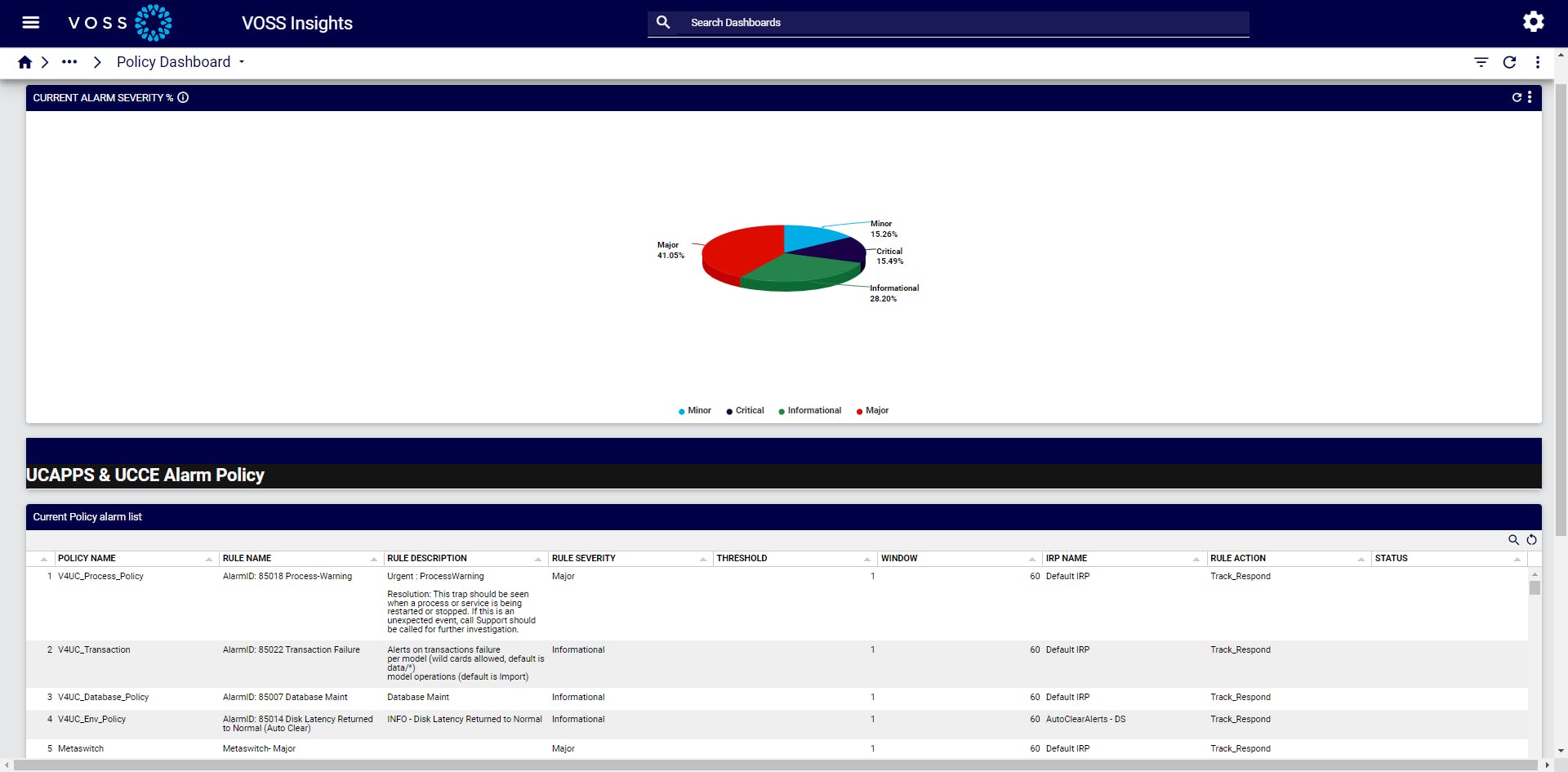Toggle Major in the chart legend
The width and height of the screenshot is (1568, 772).
point(872,411)
